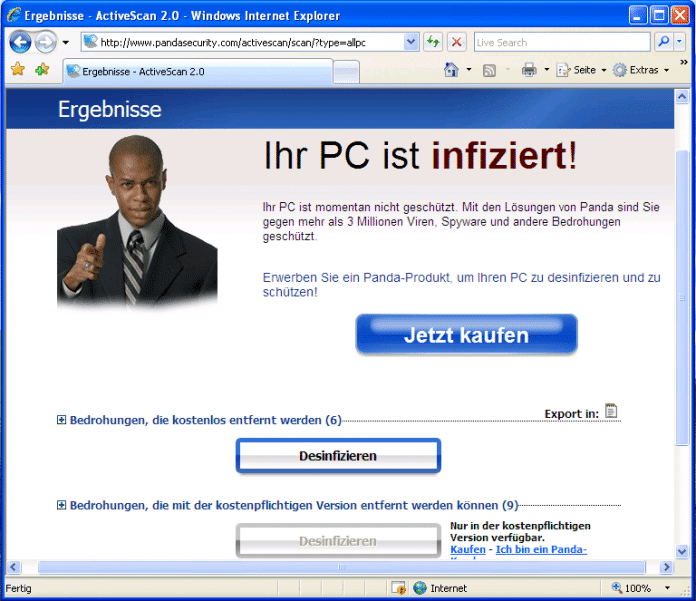This screenshot has height=601, width=696.
Task: Click the Export report document icon
Action: pyautogui.click(x=611, y=411)
